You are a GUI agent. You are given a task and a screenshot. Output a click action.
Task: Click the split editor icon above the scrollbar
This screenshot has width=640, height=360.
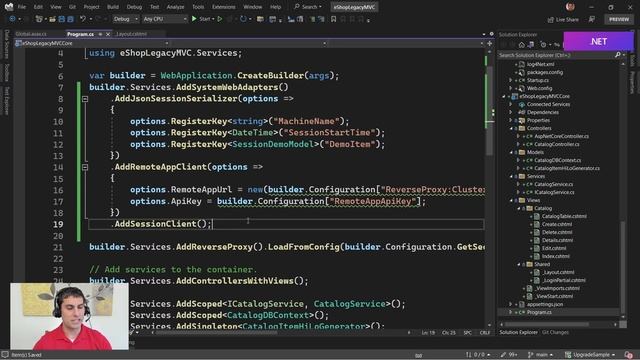pos(489,43)
